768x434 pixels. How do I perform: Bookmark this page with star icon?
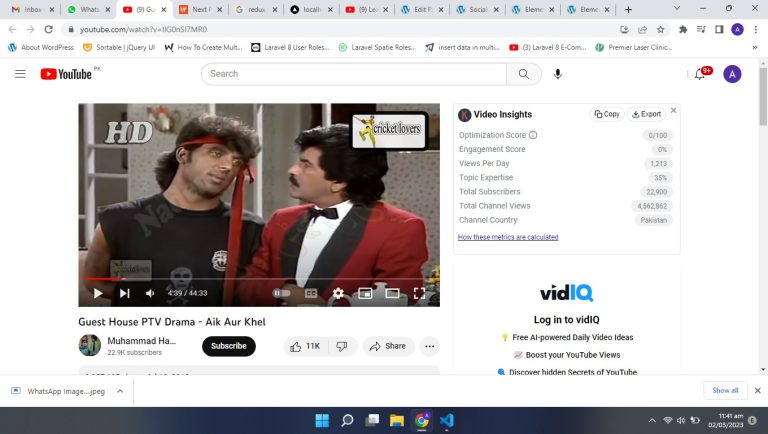pyautogui.click(x=661, y=29)
